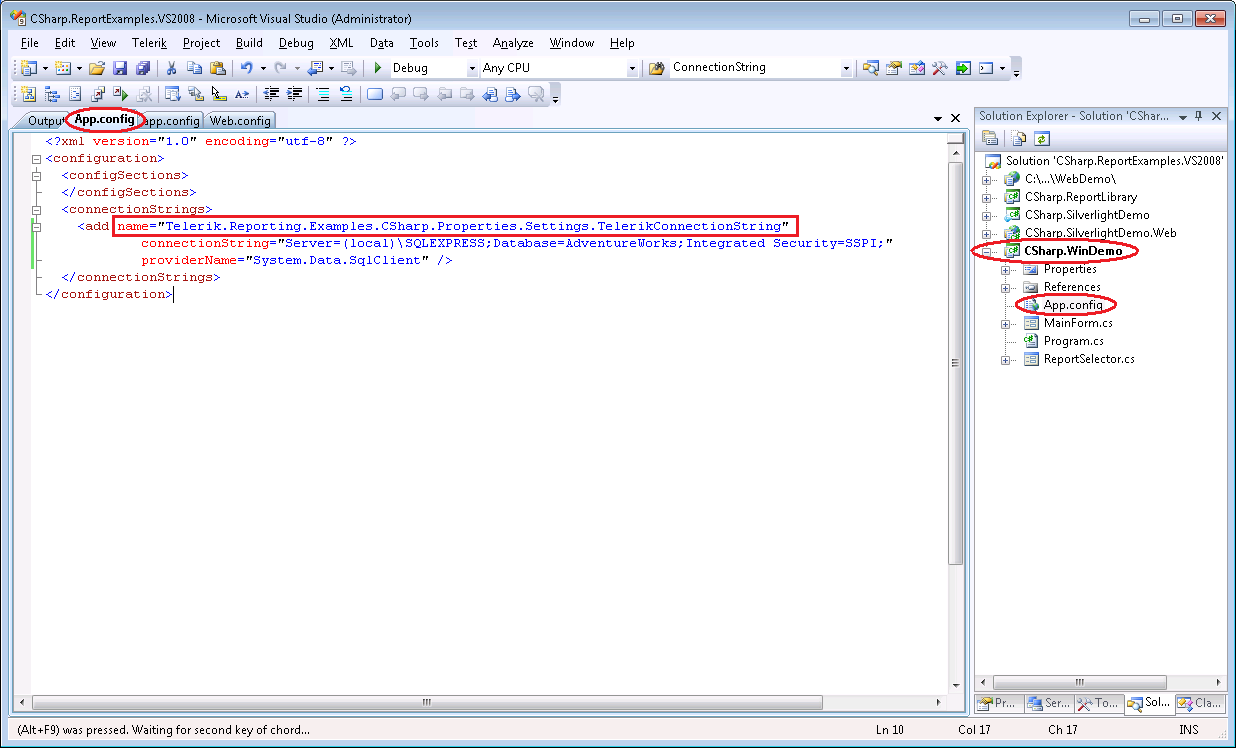Toggle a bookmark on current line

tap(375, 94)
